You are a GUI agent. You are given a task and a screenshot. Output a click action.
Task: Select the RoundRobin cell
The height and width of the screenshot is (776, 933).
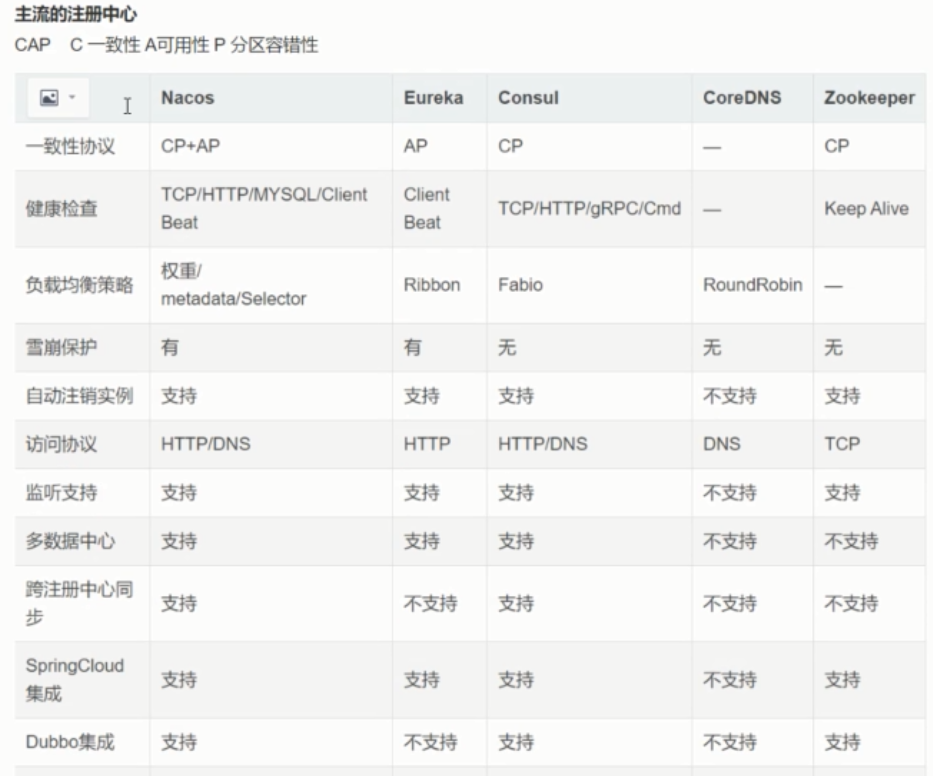(753, 285)
